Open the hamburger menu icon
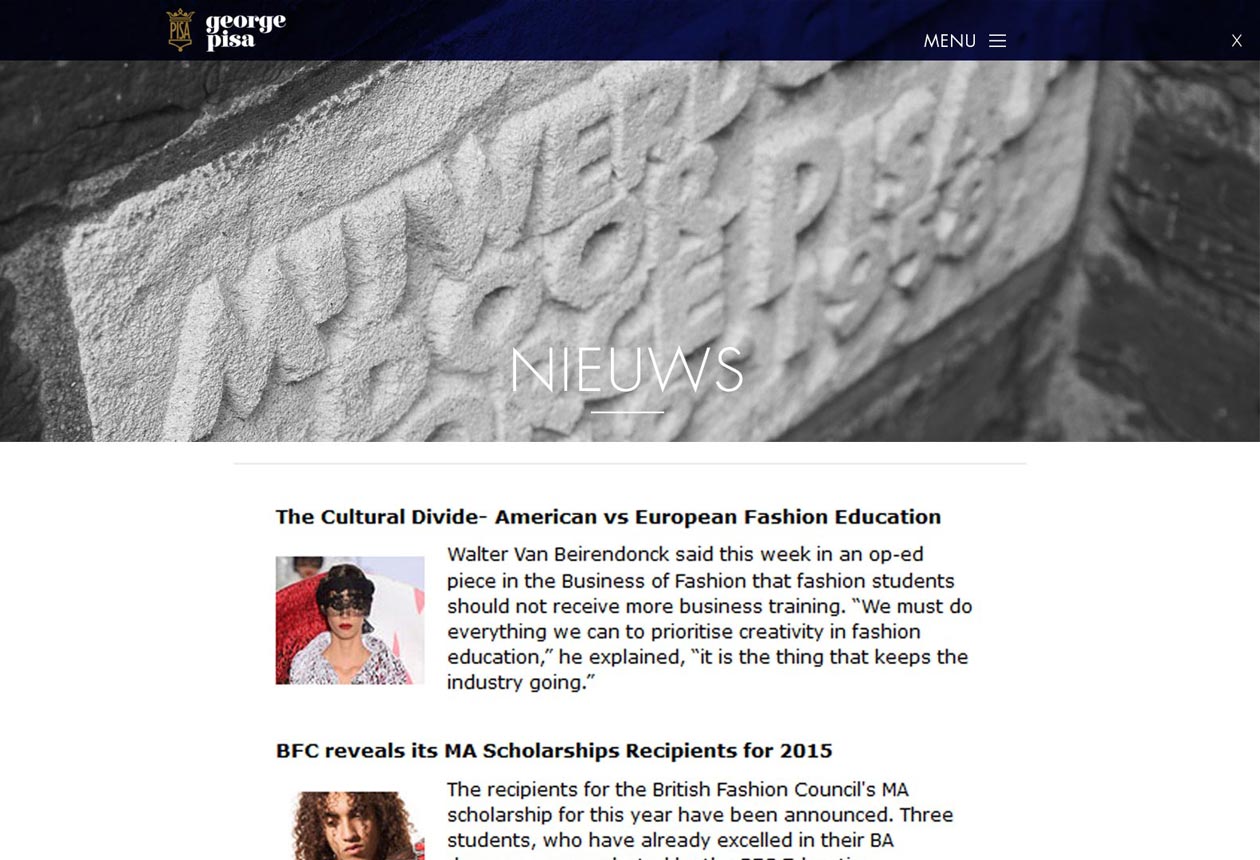 coord(997,41)
